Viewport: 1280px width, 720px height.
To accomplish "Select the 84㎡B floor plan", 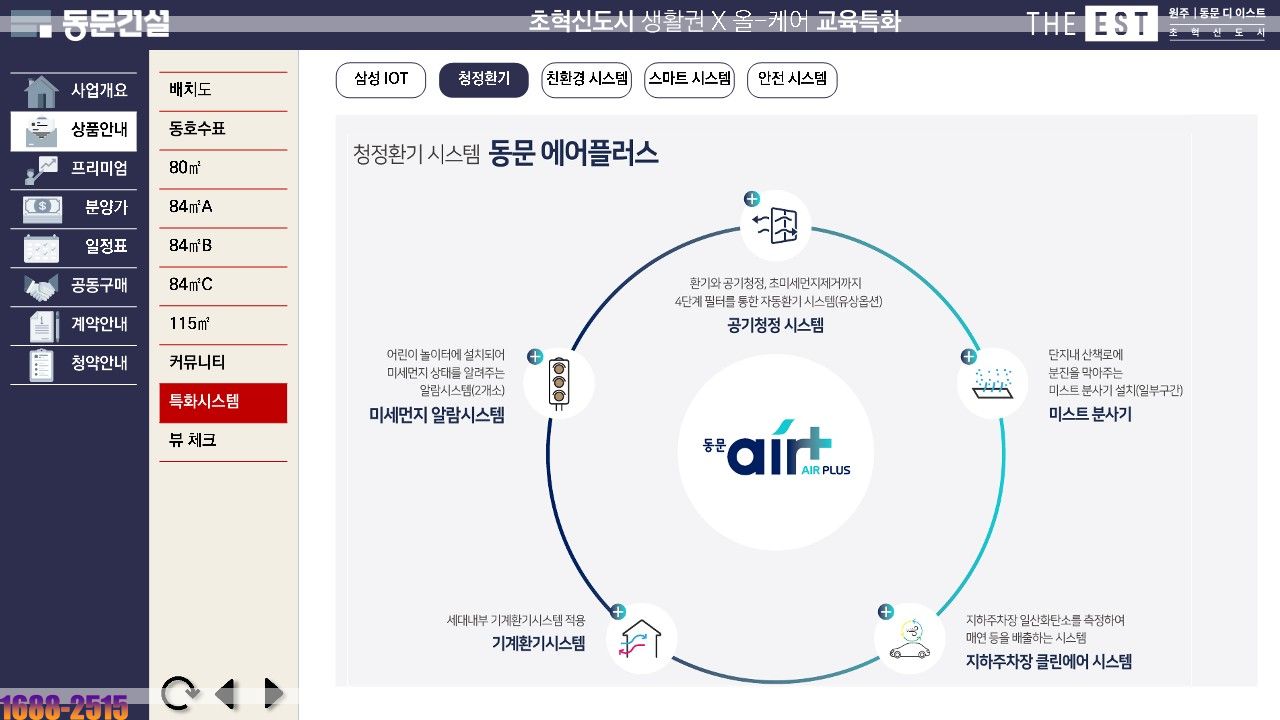I will click(x=223, y=247).
